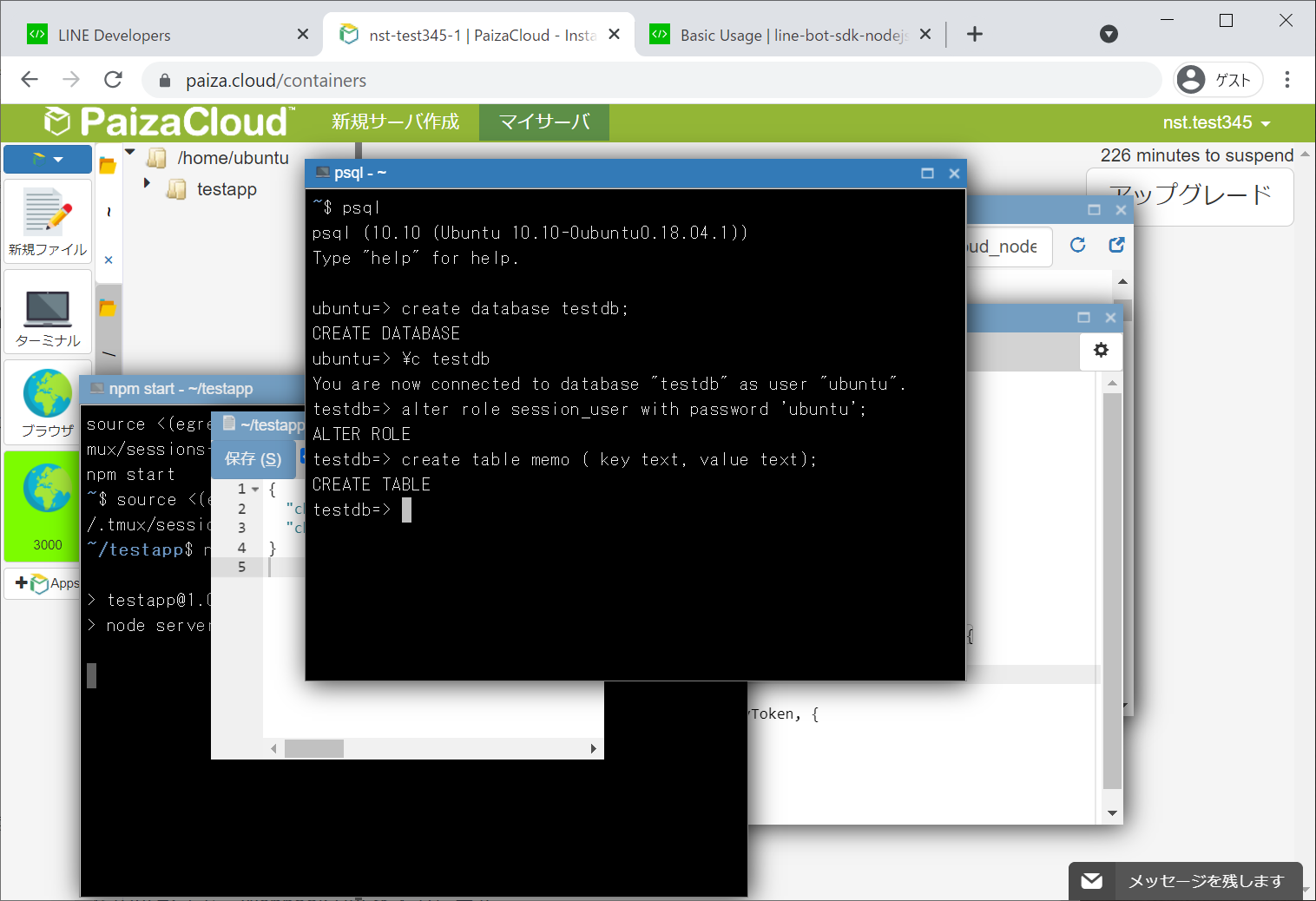The image size is (1316, 901).
Task: Click the embedded browser URL field
Action: [1009, 247]
